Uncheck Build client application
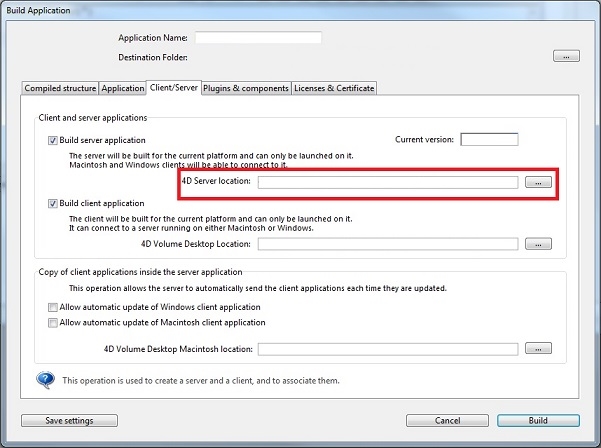Image resolution: width=601 pixels, height=448 pixels. coord(53,203)
